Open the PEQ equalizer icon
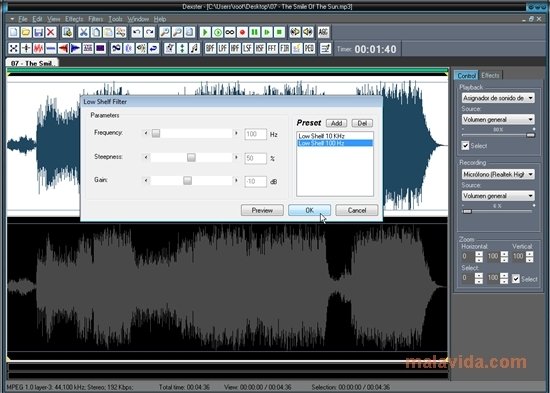 pyautogui.click(x=309, y=48)
